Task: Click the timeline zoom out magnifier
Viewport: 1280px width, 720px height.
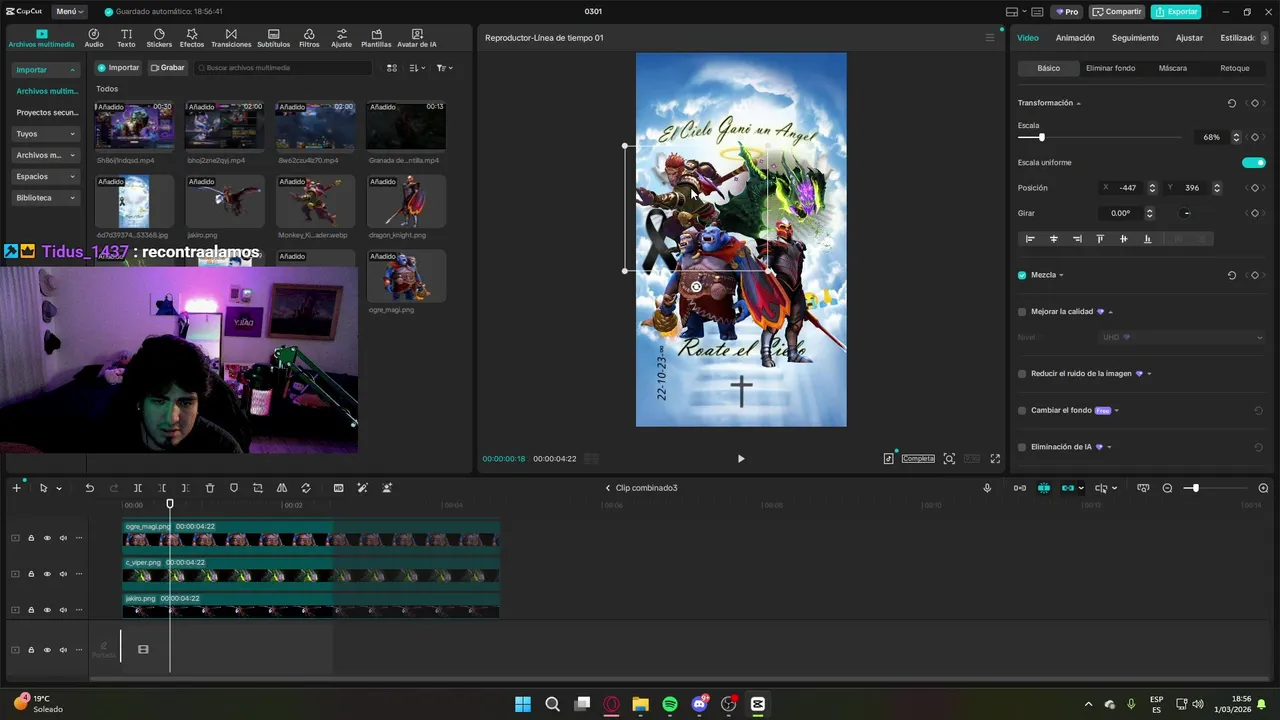Action: [x=1167, y=488]
